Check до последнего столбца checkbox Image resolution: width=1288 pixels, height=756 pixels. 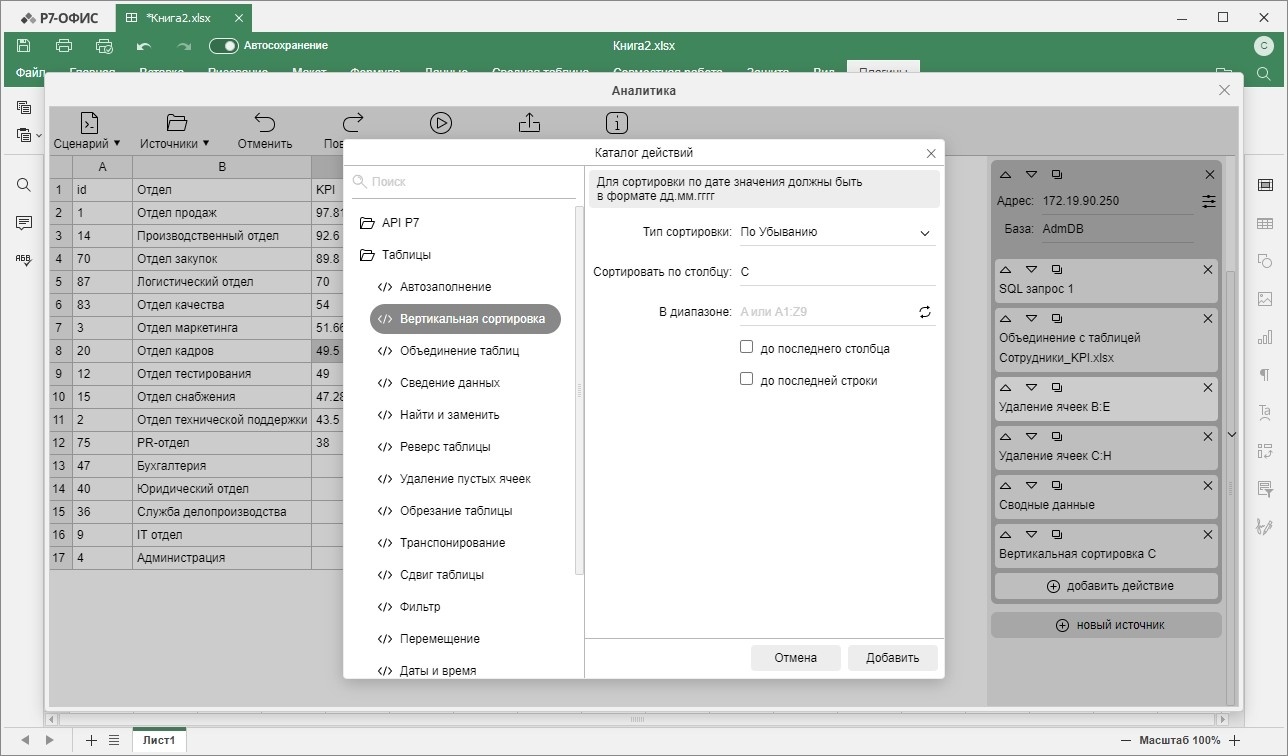click(x=746, y=347)
